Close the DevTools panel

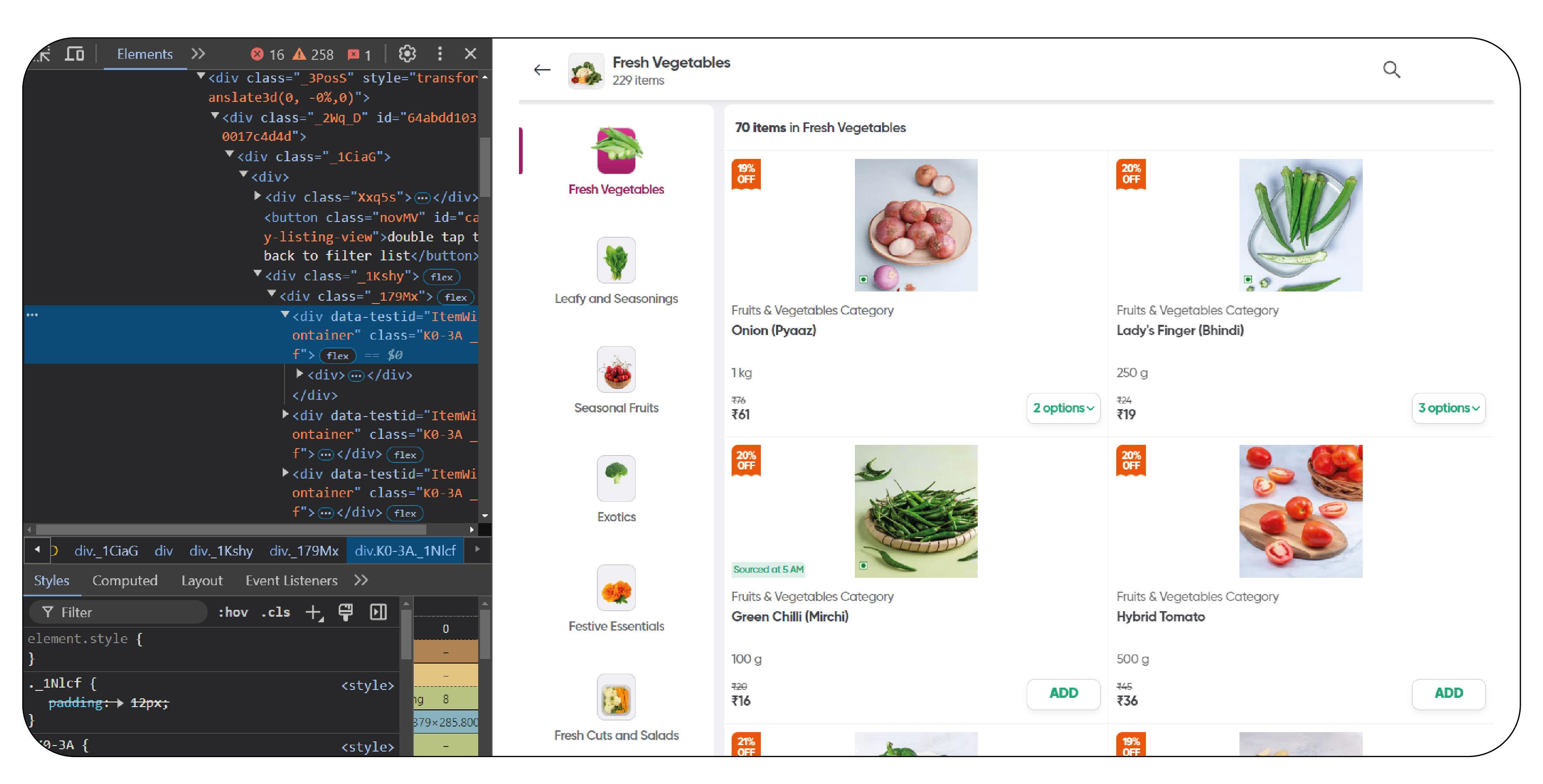pyautogui.click(x=470, y=54)
